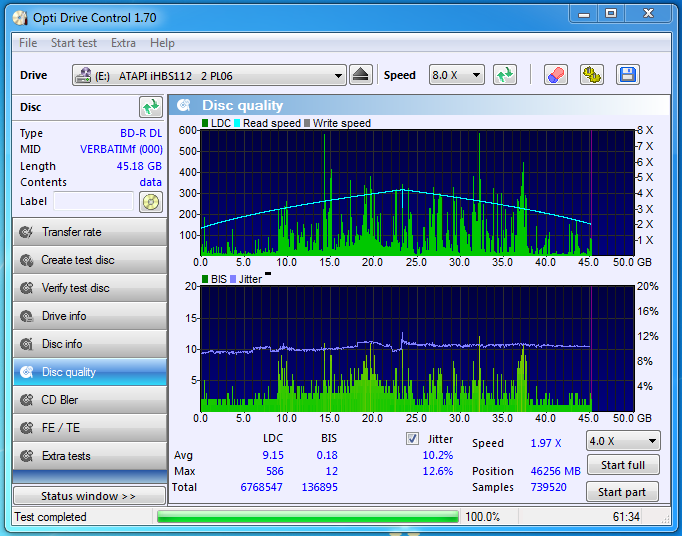The height and width of the screenshot is (536, 682).
Task: Click the Disc quality header icon
Action: click(x=184, y=105)
